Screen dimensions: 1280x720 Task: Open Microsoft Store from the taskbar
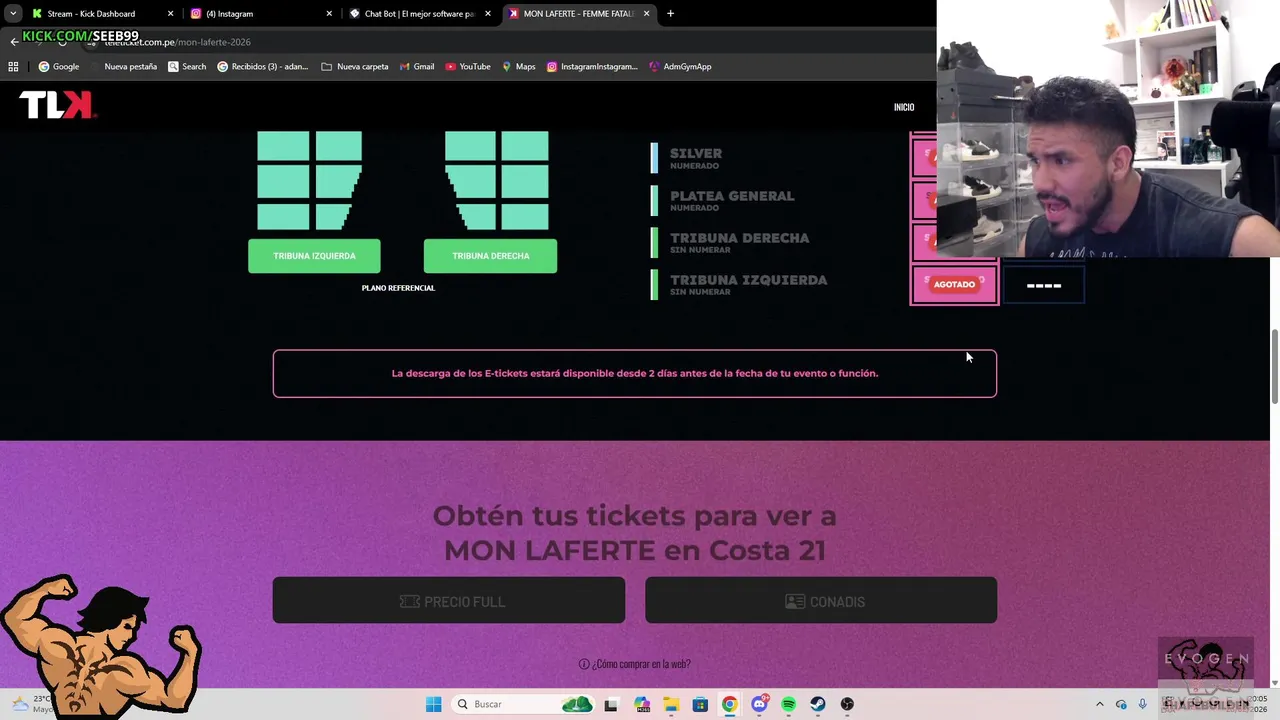coord(700,704)
